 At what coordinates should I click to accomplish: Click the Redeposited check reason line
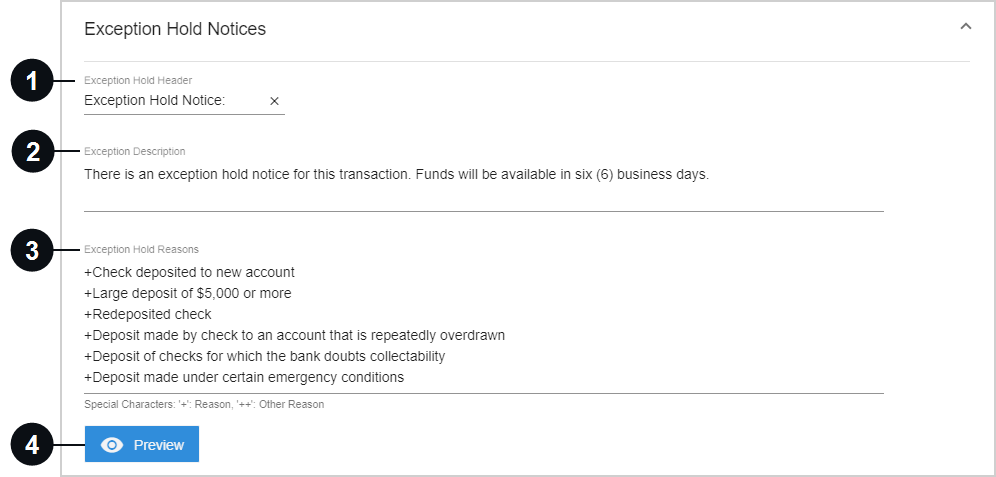148,314
